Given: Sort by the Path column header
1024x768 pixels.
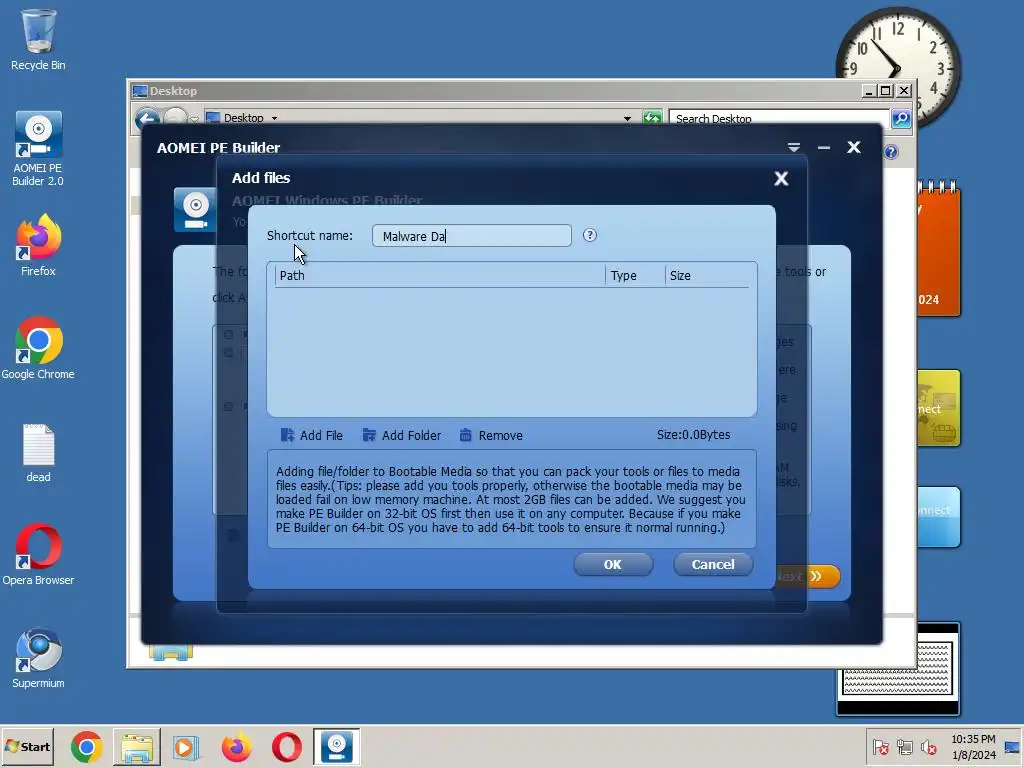Looking at the screenshot, I should point(440,276).
